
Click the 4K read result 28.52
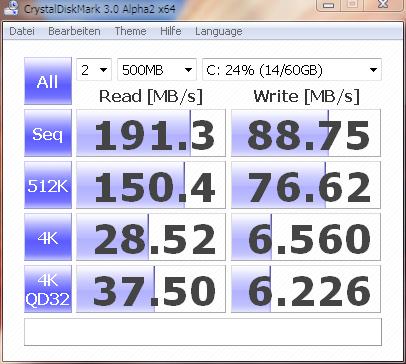point(151,237)
